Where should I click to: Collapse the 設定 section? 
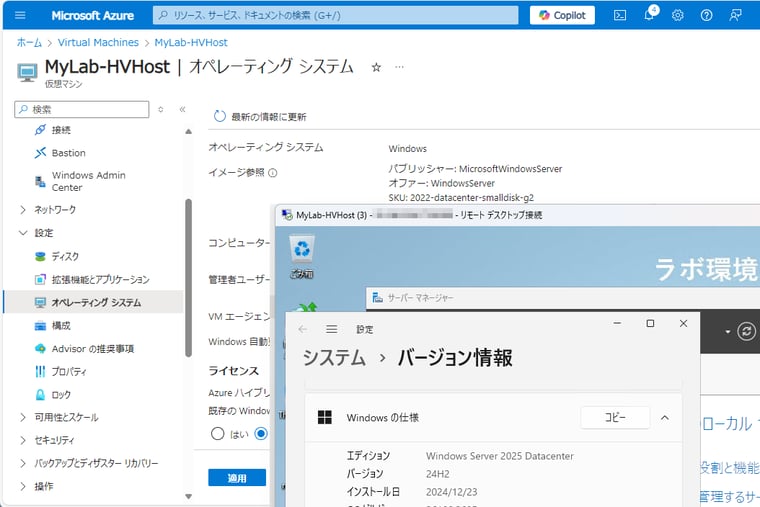(x=23, y=233)
